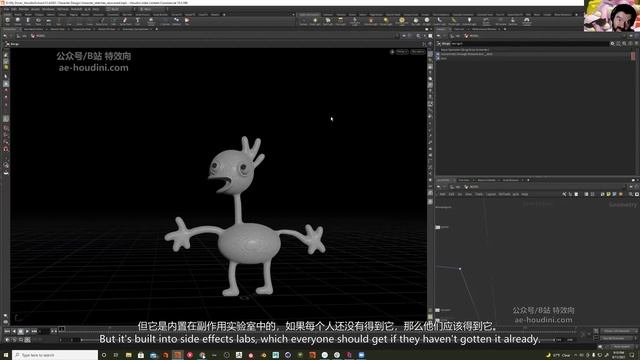The height and width of the screenshot is (360, 640).
Task: Add a Gamepad Camera from the shelf
Action: click(527, 21)
